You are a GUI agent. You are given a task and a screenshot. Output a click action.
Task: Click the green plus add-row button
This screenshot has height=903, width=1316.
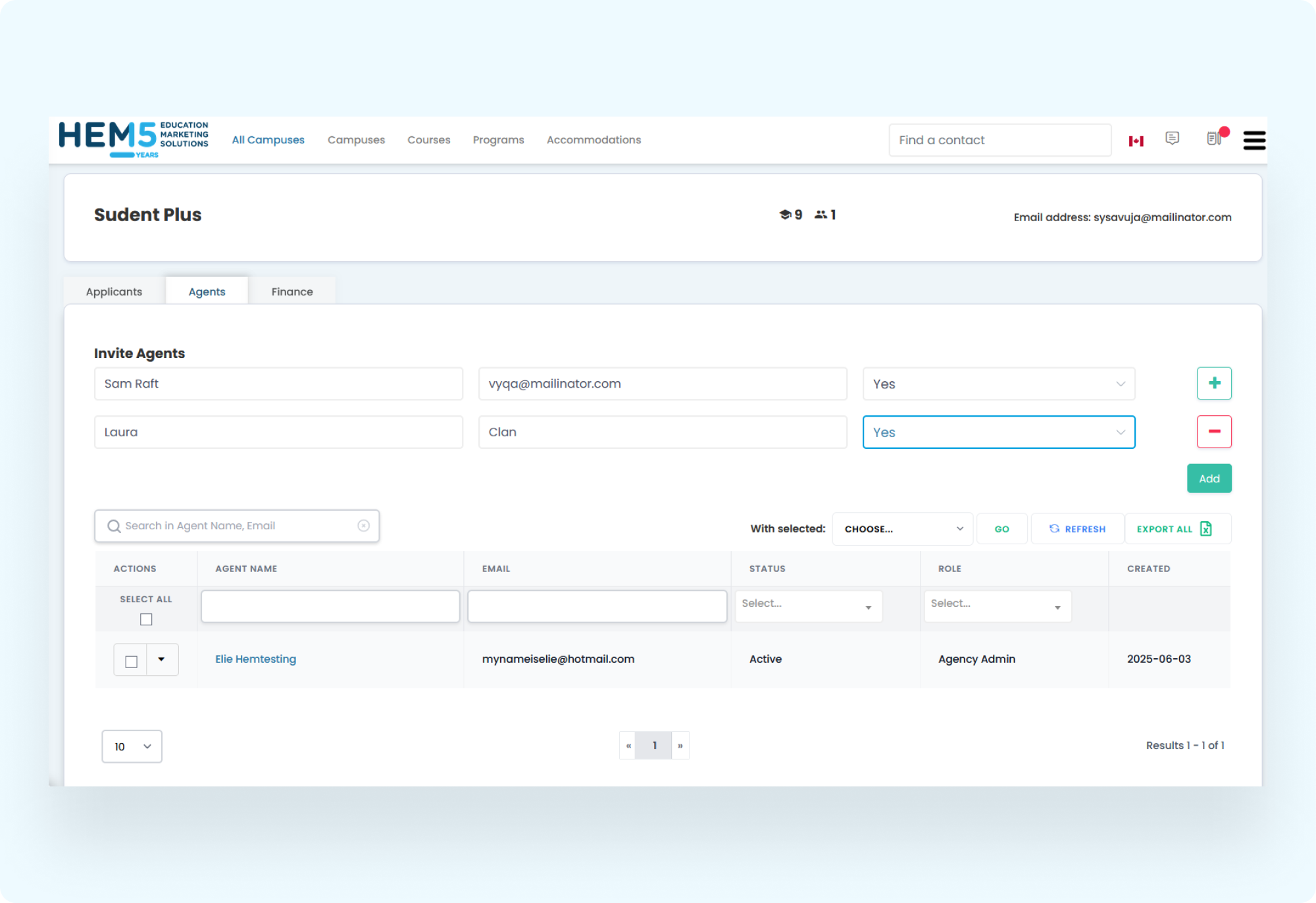tap(1214, 383)
